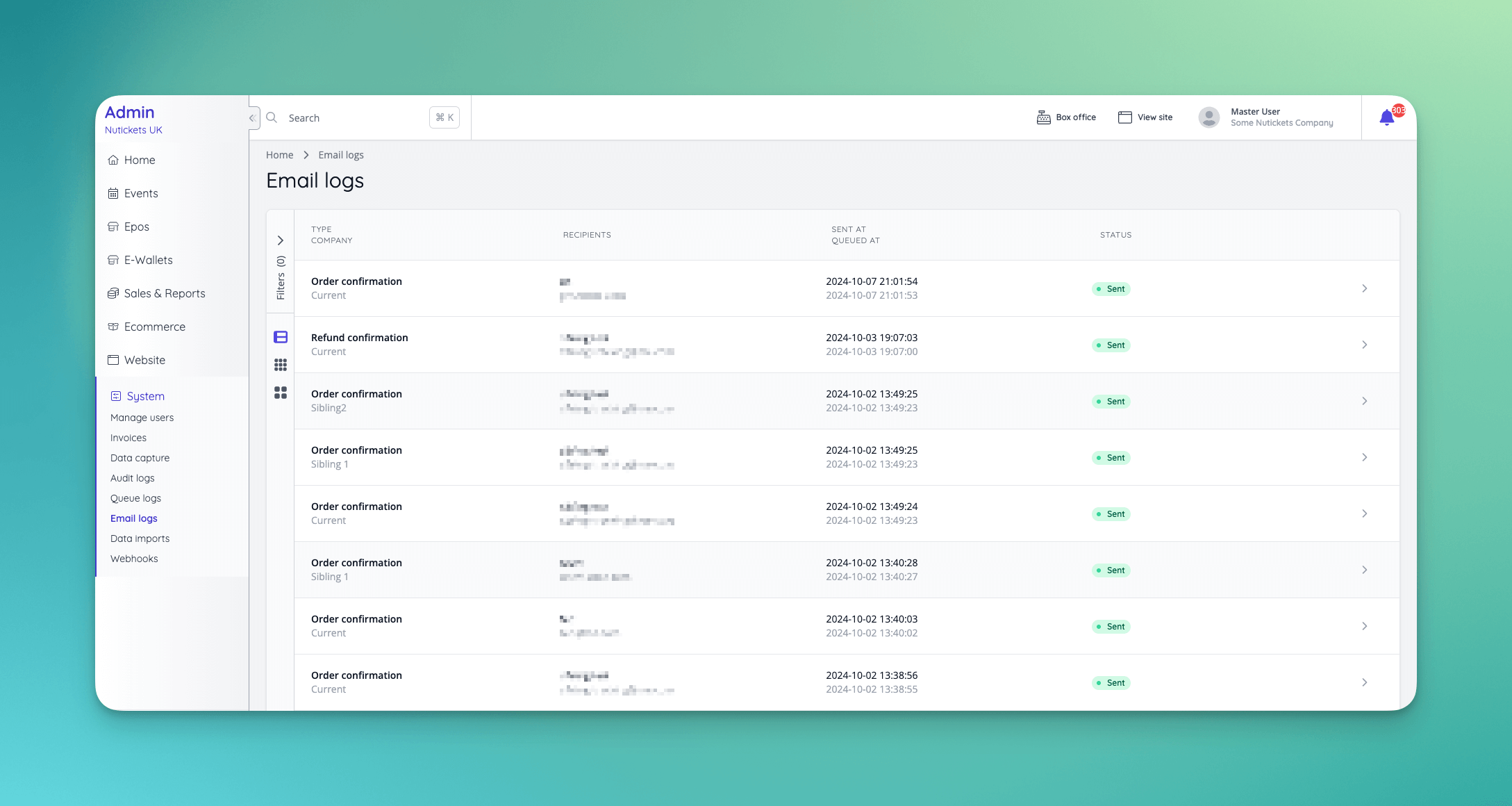
Task: Open Sales & Reports menu
Action: point(165,293)
